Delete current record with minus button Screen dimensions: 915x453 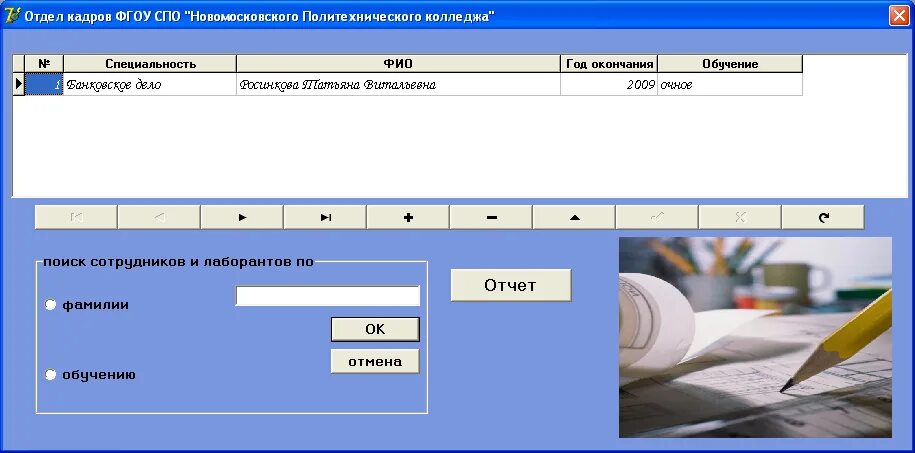coord(491,217)
